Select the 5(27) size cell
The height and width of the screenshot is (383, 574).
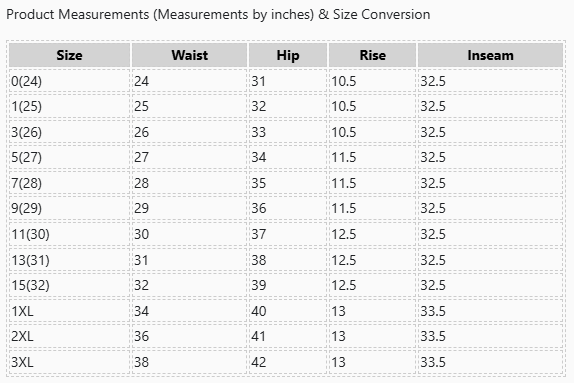click(70, 157)
